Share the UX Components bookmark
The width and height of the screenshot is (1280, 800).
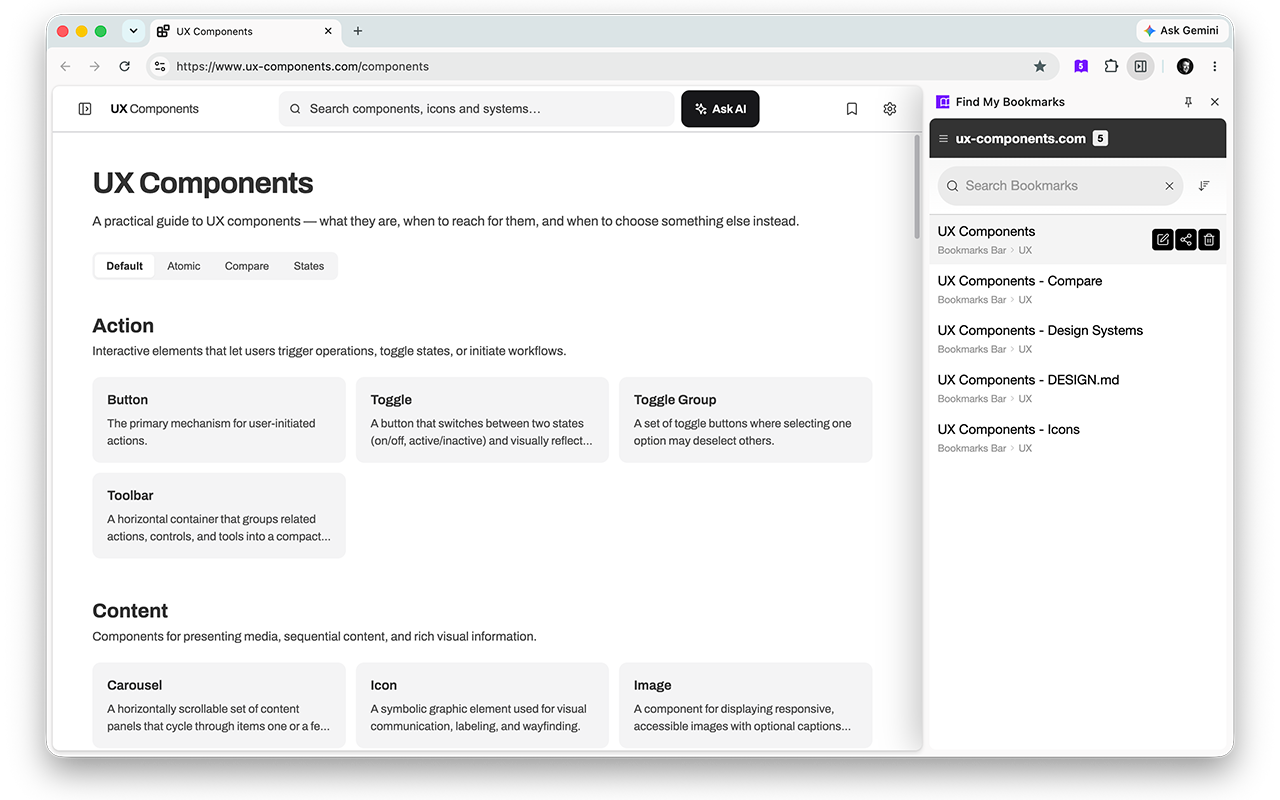coord(1185,240)
